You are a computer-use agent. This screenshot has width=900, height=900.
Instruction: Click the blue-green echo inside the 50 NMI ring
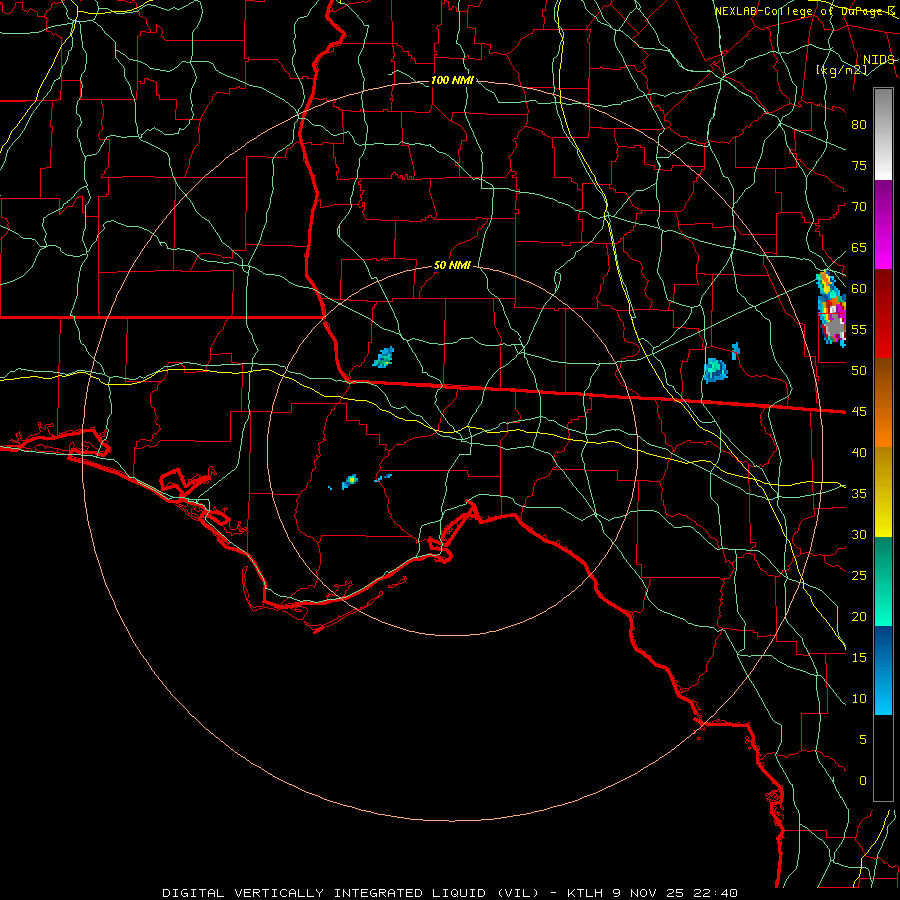383,357
